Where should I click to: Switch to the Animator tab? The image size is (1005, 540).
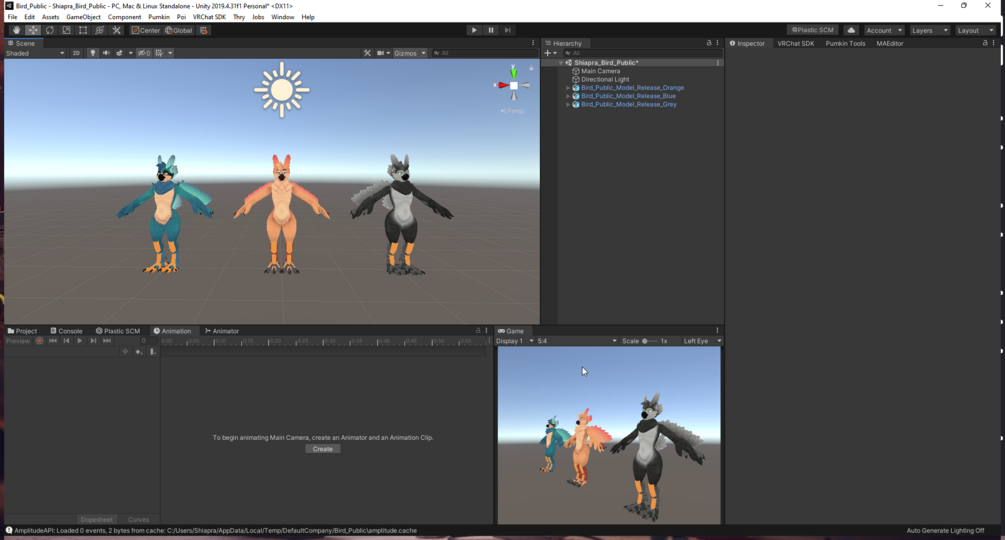tap(221, 331)
